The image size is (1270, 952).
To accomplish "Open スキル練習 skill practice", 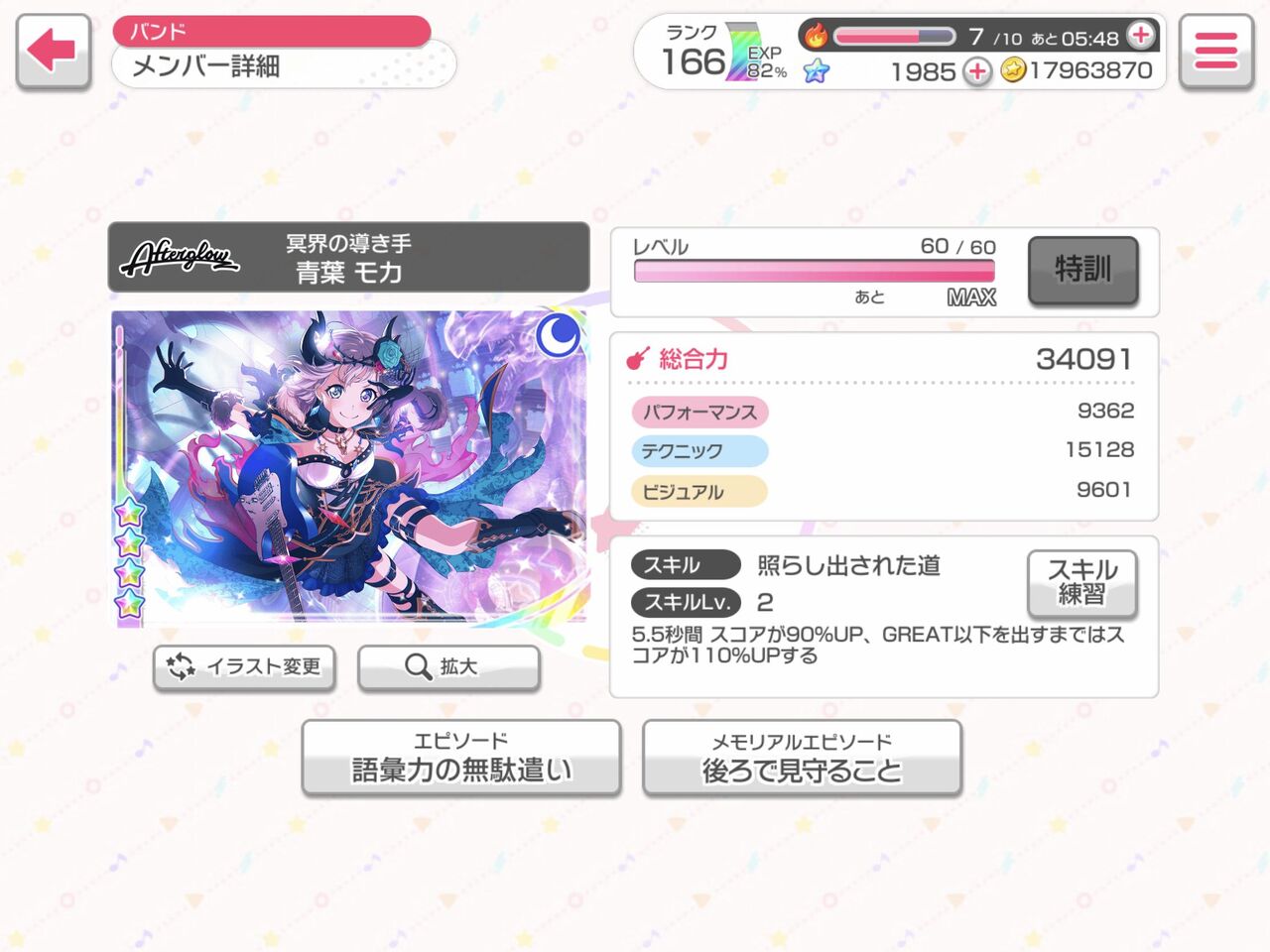I will tap(1081, 583).
